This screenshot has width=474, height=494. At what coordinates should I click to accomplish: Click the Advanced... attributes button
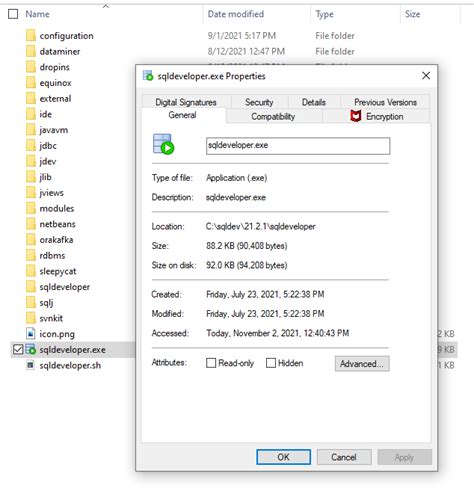pyautogui.click(x=362, y=364)
